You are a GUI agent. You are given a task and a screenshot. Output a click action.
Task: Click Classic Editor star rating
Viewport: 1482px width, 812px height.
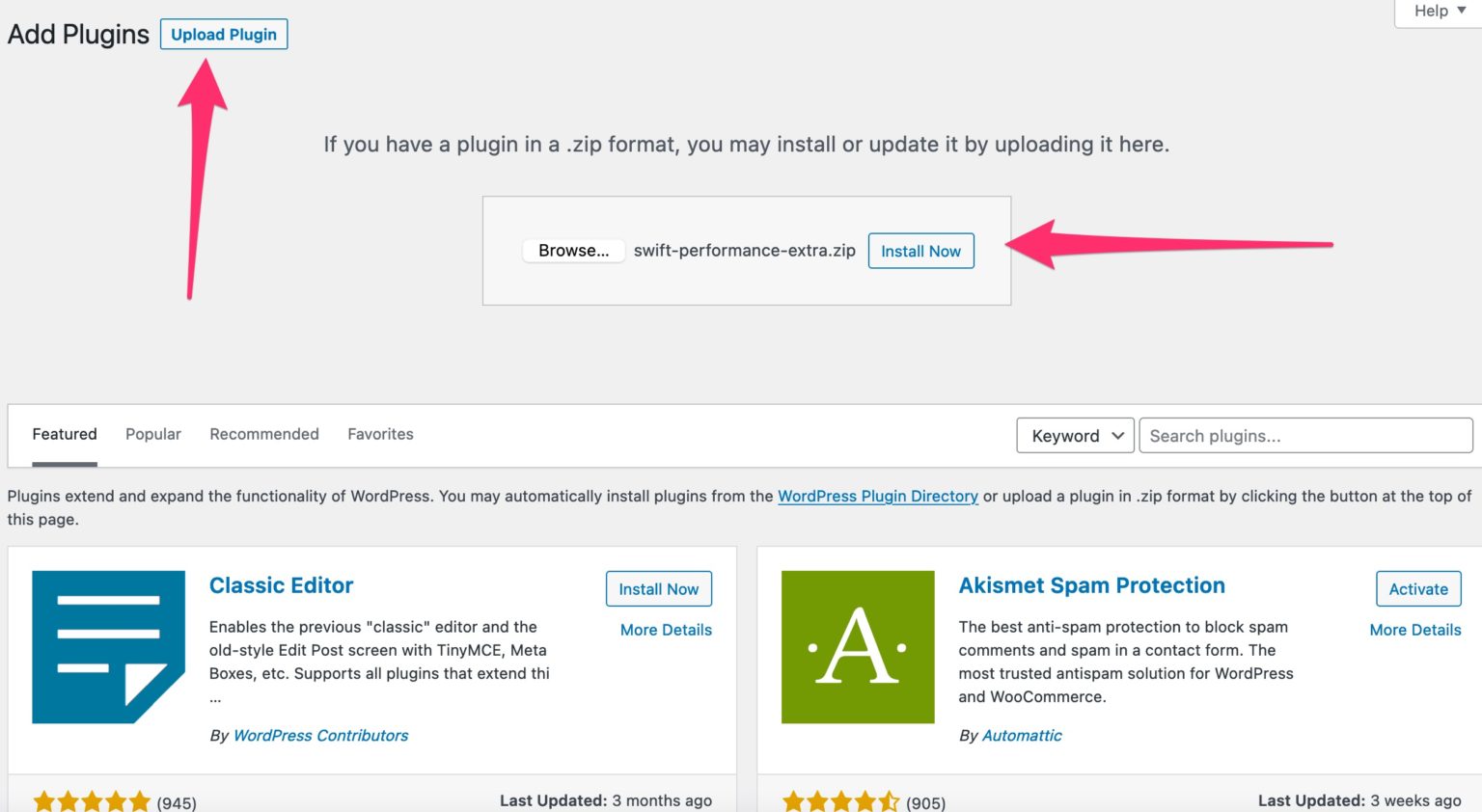click(x=92, y=801)
